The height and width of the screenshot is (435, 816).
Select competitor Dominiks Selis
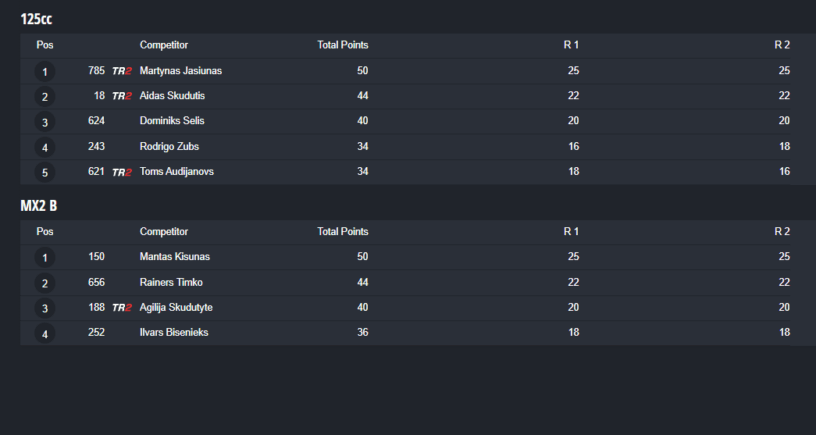172,121
